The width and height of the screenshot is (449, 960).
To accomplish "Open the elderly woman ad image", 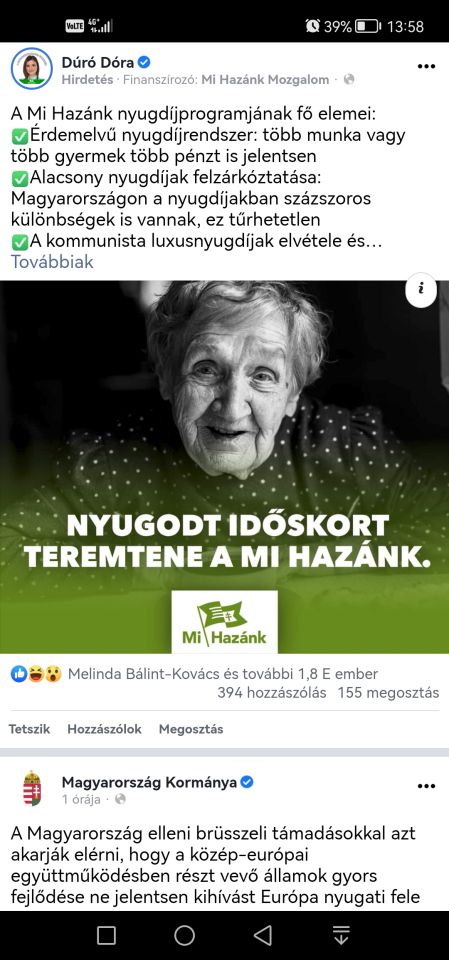I will [224, 467].
